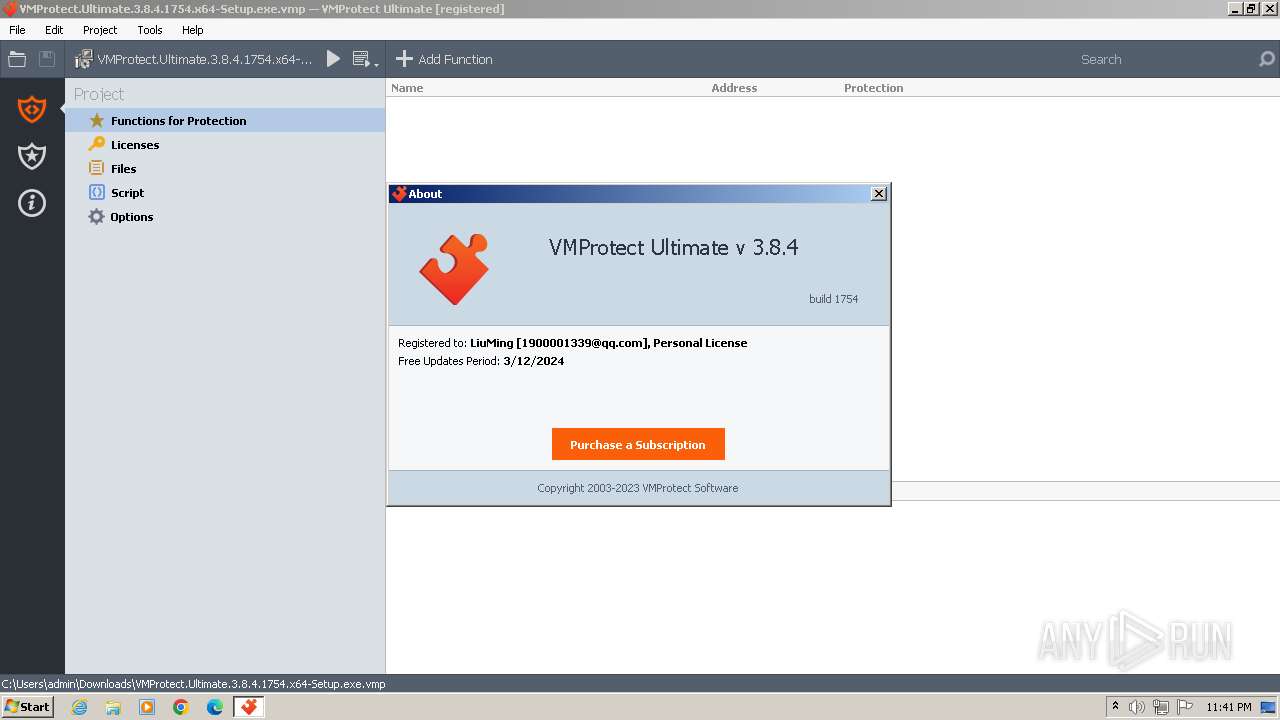
Task: Click the Script braces icon
Action: [x=96, y=192]
